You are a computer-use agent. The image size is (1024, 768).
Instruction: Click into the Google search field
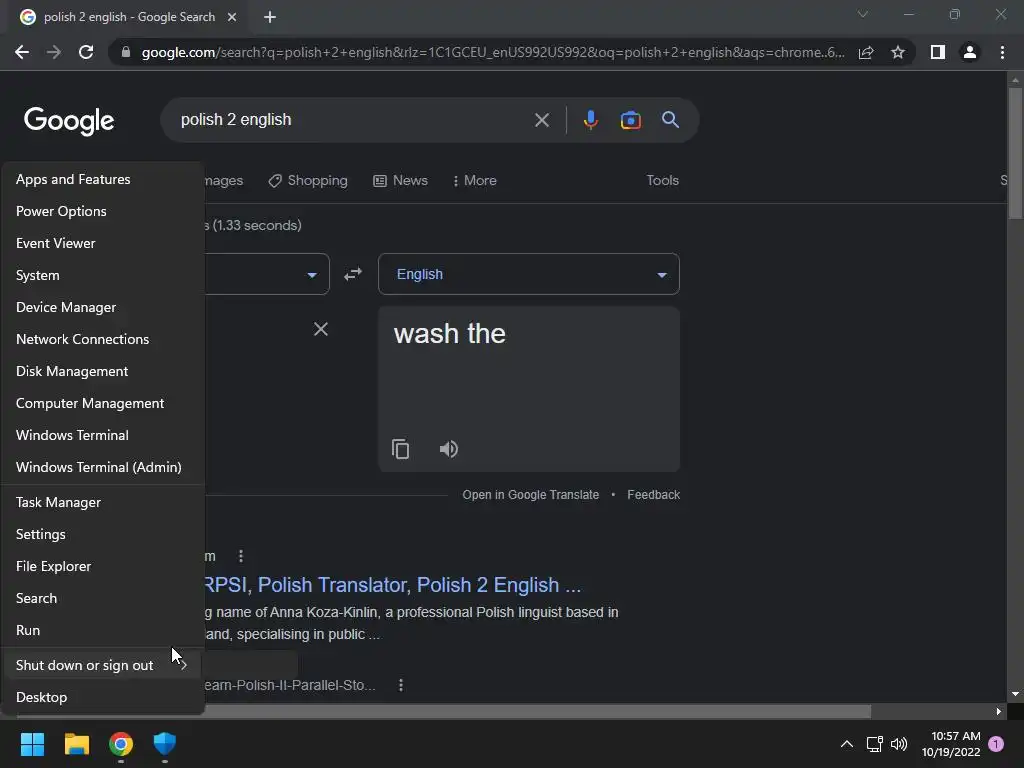(x=353, y=120)
